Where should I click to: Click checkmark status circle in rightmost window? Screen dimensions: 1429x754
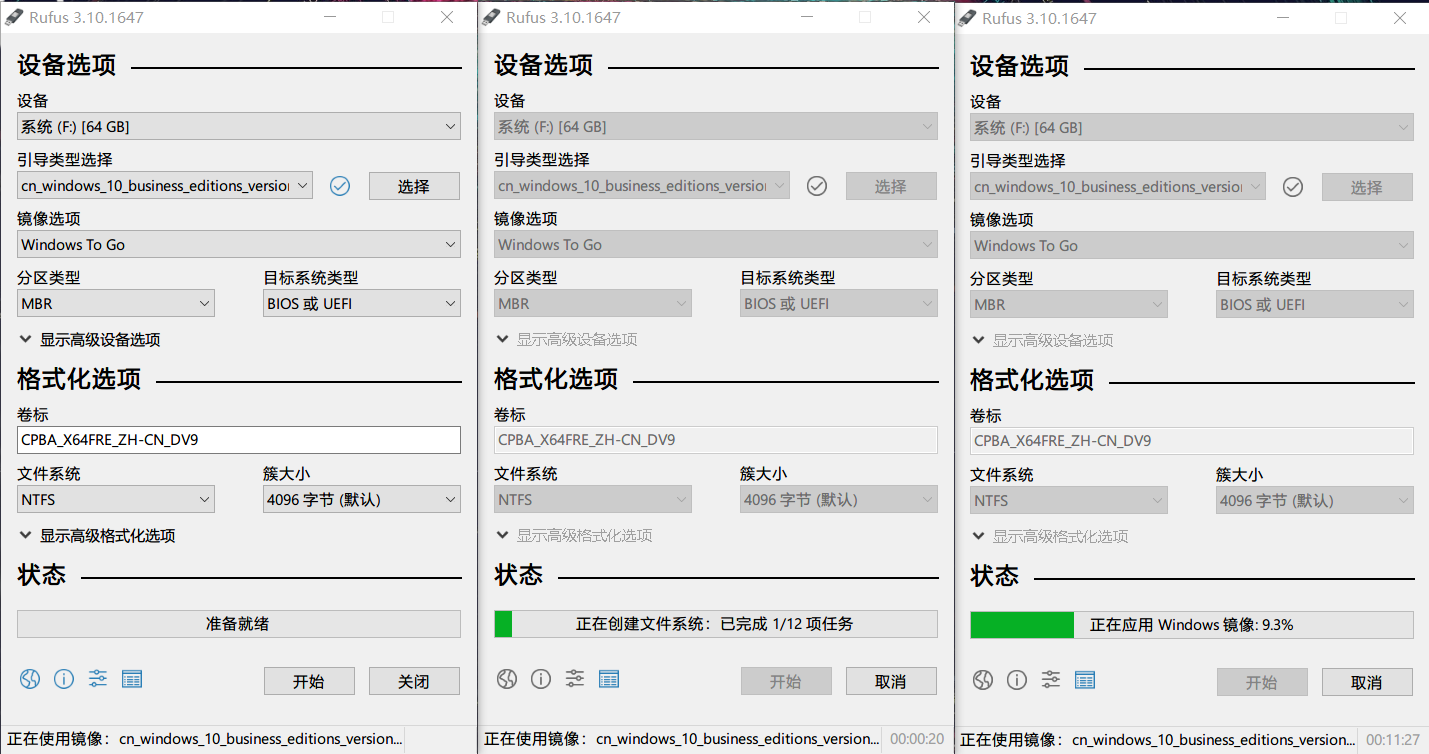pyautogui.click(x=1292, y=187)
